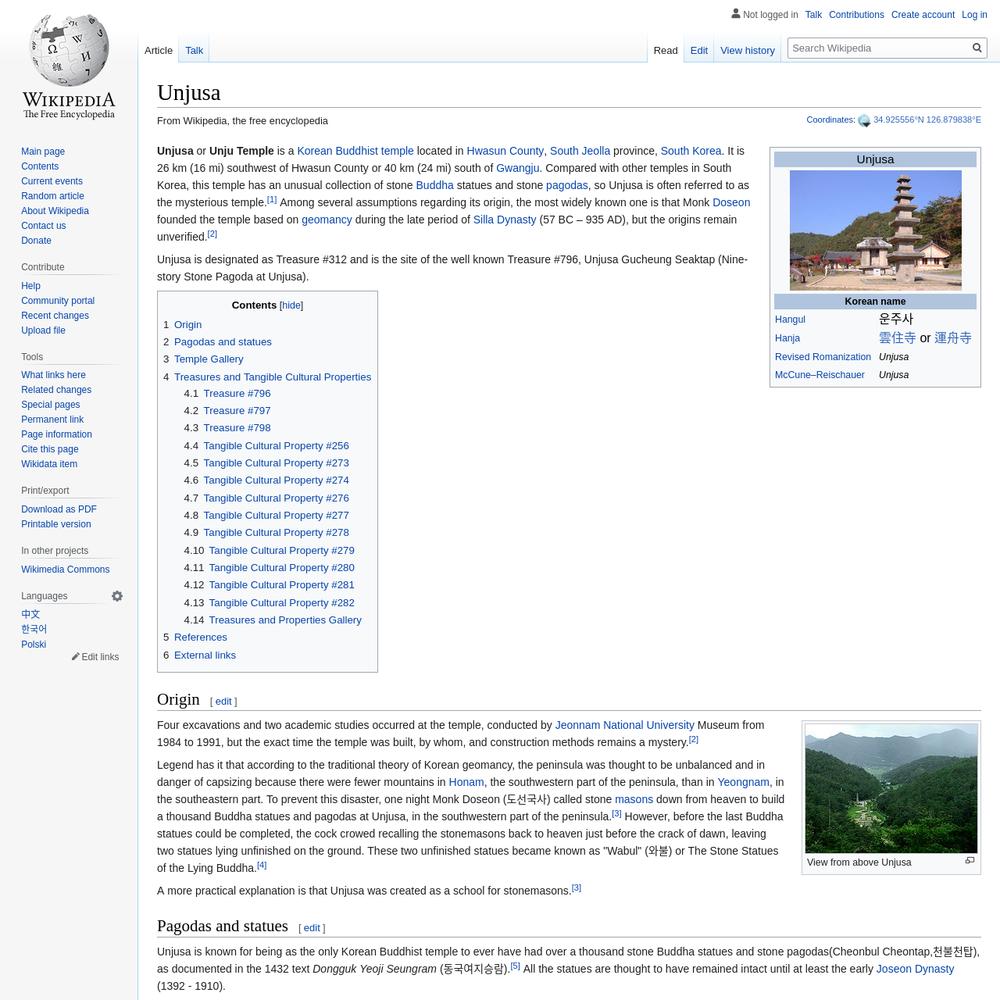Click the Log in link
1000x1000 pixels.
tap(974, 15)
